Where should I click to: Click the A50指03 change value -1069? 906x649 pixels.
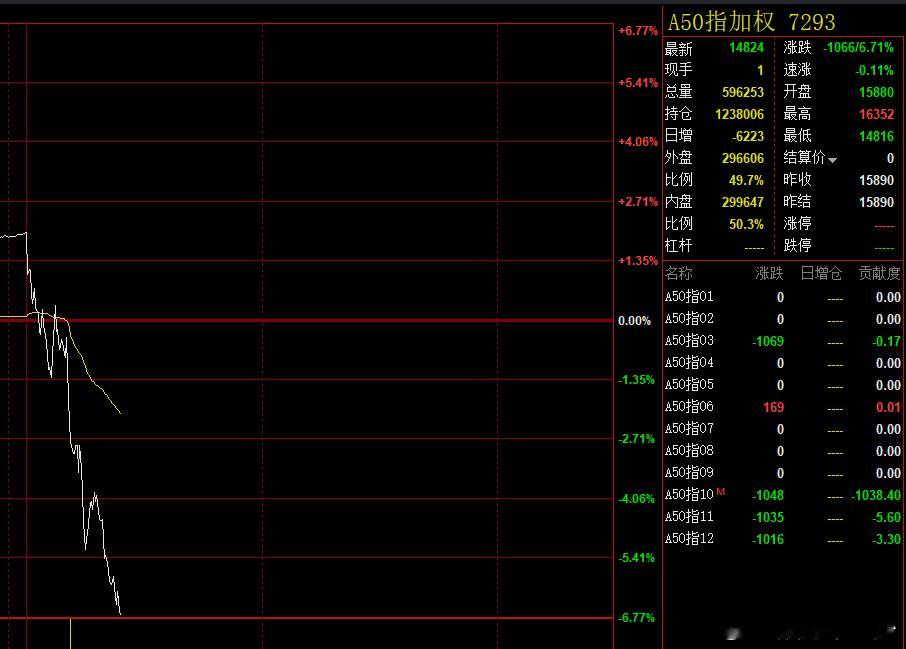[768, 341]
